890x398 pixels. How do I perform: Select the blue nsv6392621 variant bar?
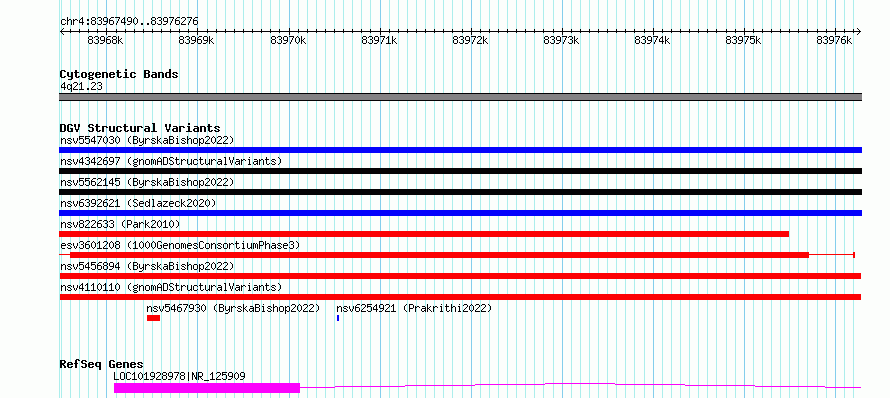(x=460, y=213)
